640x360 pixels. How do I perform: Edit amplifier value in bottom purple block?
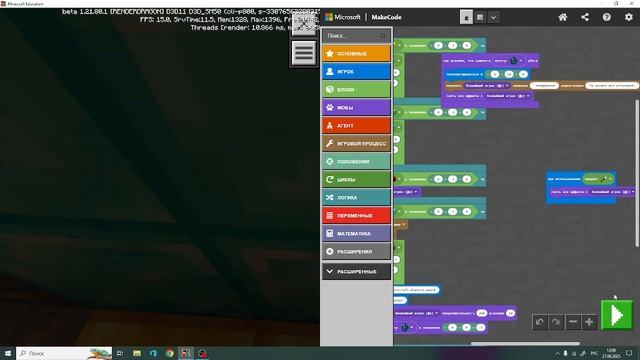tap(510, 313)
